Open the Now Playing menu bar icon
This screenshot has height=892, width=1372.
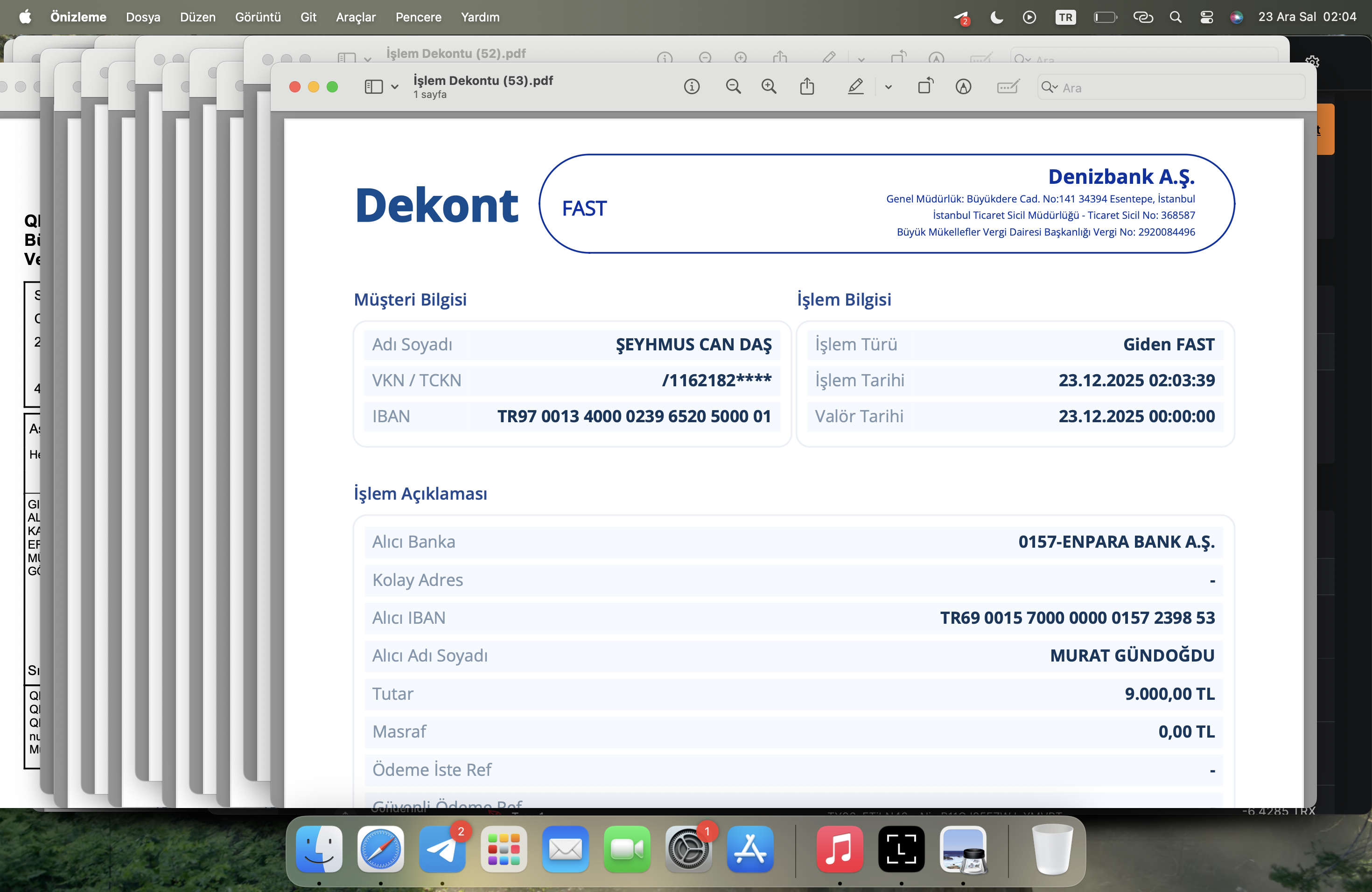(1029, 17)
